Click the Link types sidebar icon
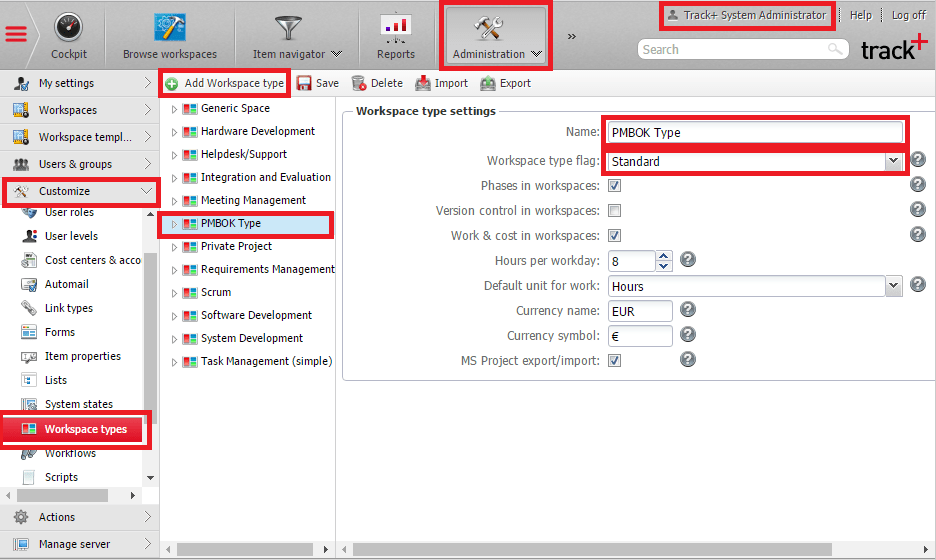The image size is (936, 560). (29, 308)
